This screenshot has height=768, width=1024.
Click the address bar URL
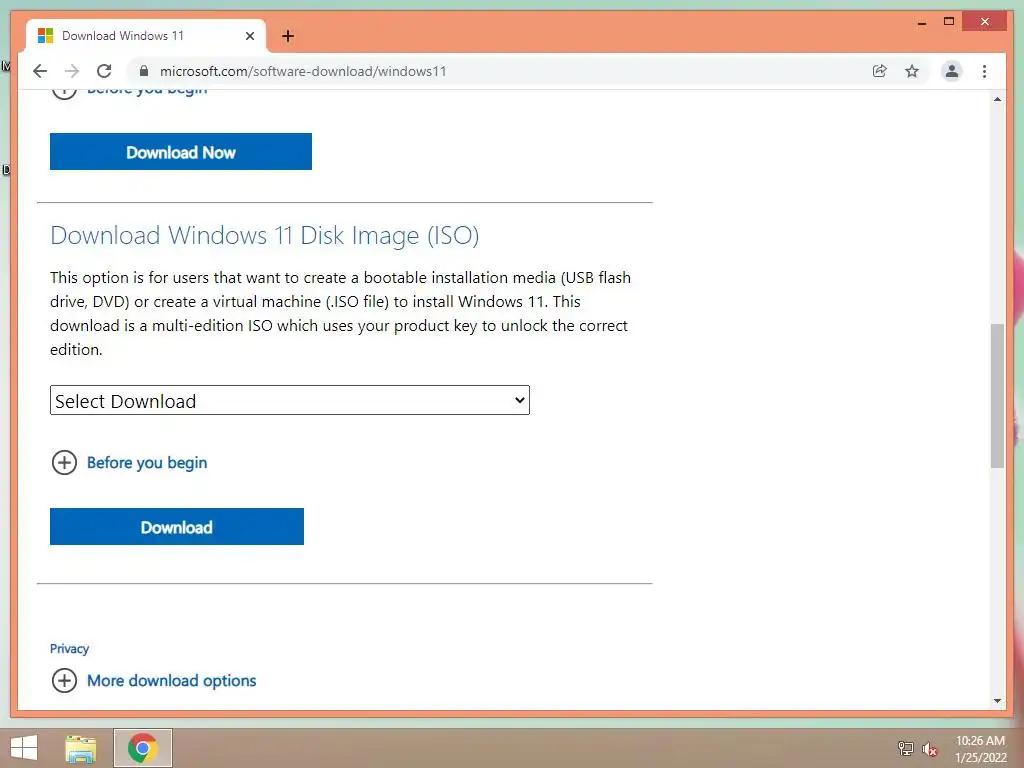(x=303, y=71)
